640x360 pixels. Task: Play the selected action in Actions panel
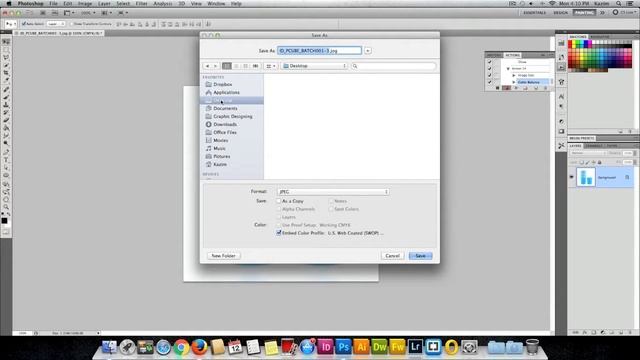pos(516,88)
